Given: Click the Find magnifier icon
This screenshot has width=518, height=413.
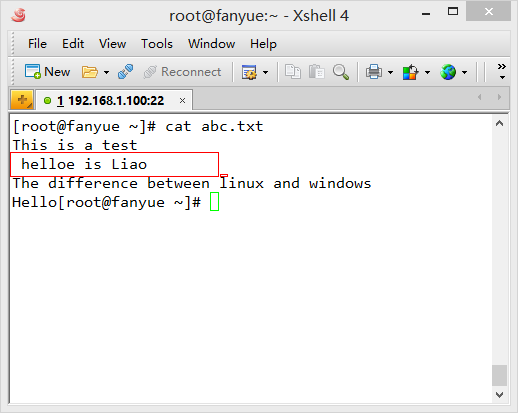Looking at the screenshot, I should point(341,72).
